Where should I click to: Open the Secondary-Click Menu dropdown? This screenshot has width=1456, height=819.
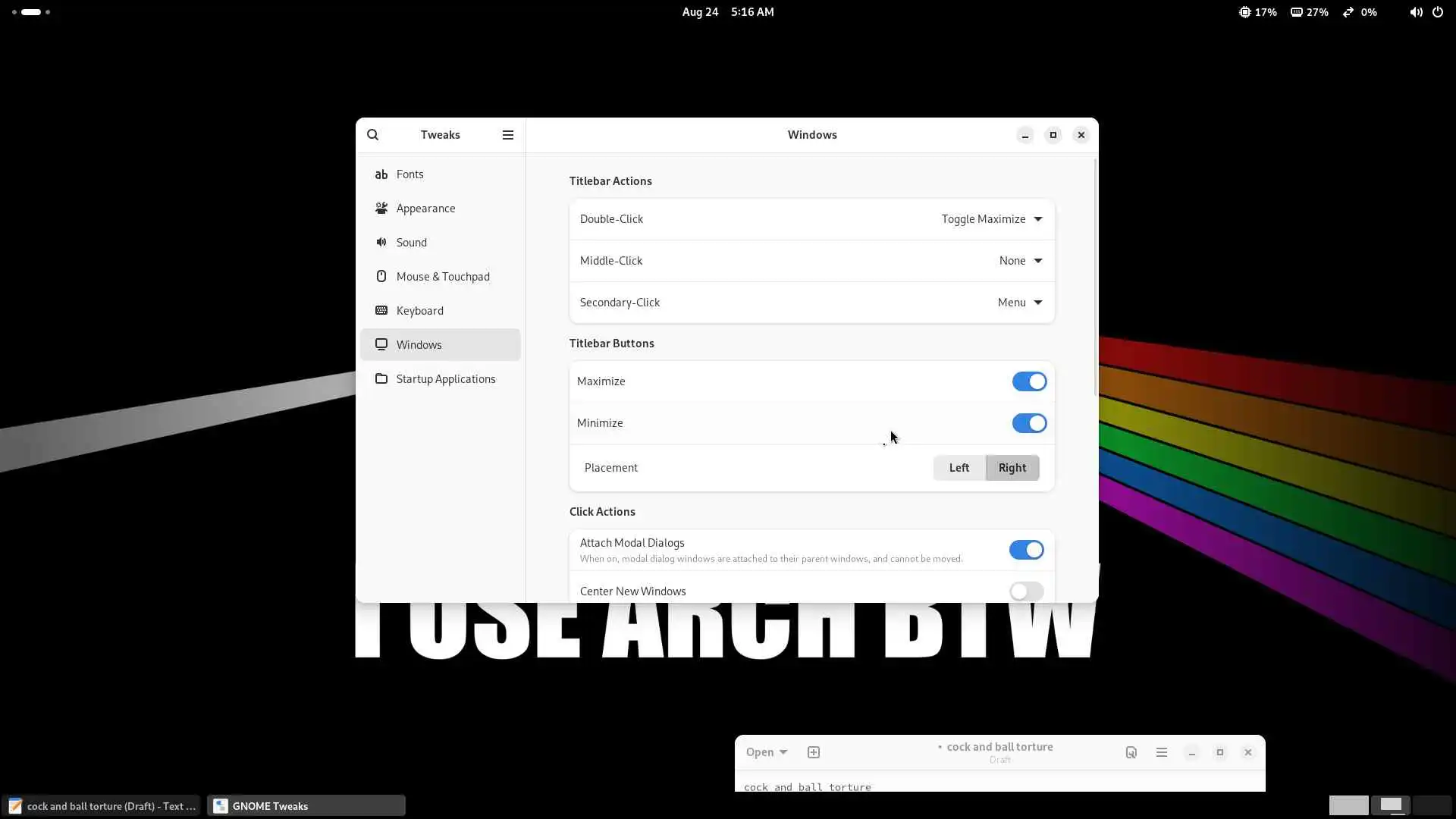(x=1019, y=303)
